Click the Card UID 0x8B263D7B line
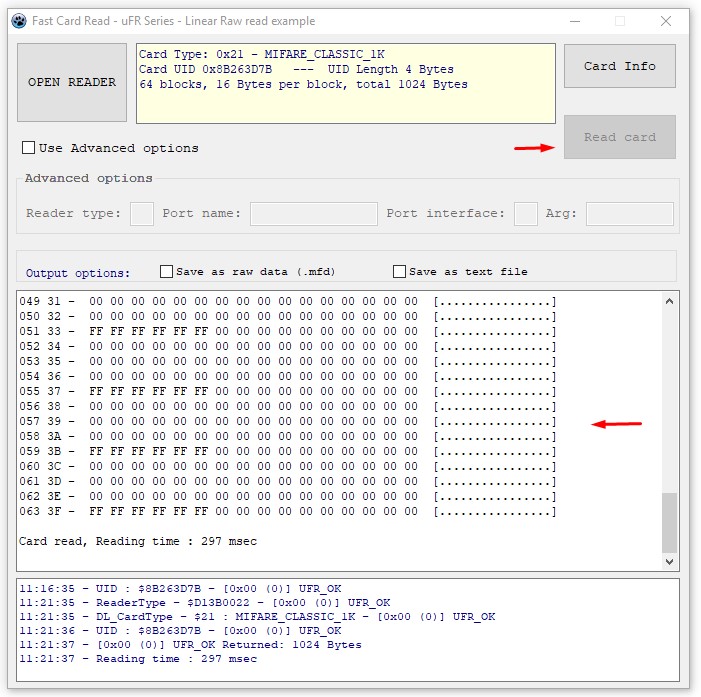The height and width of the screenshot is (697, 701). [296, 69]
